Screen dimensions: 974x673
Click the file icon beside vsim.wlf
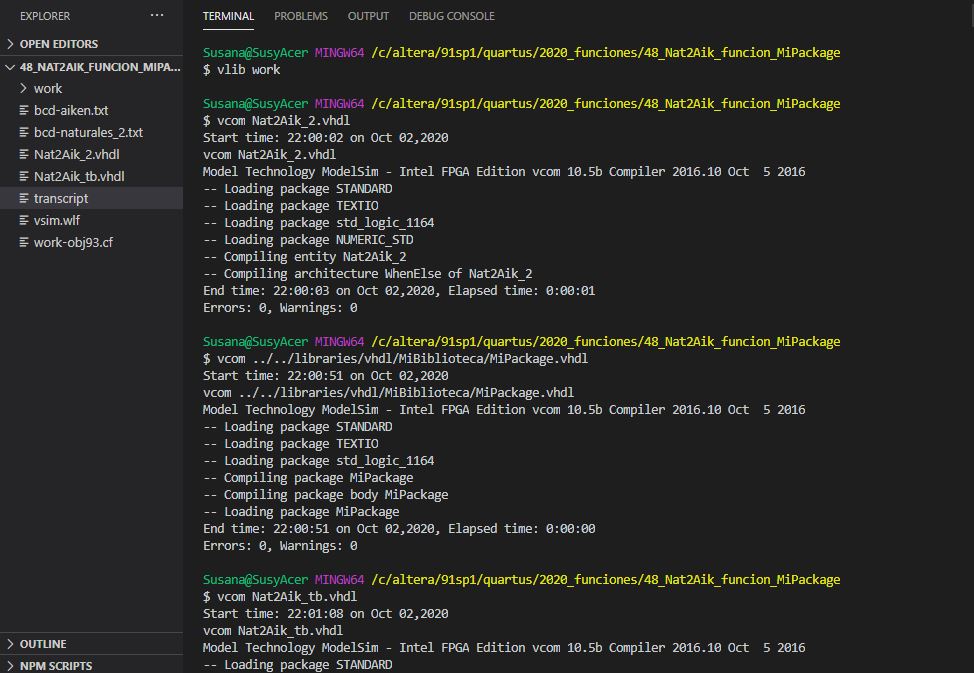coord(25,220)
